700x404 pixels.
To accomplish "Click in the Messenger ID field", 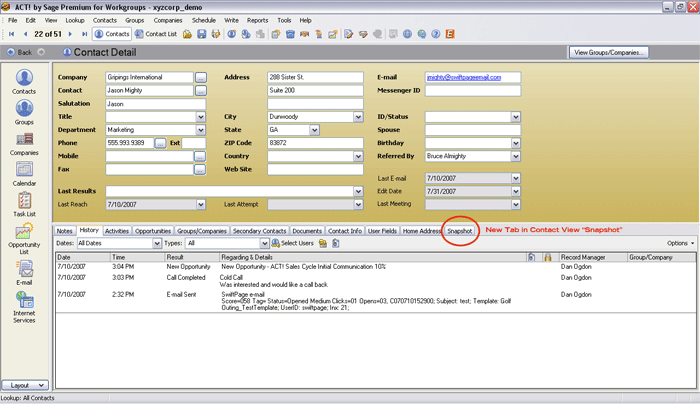I will (473, 91).
